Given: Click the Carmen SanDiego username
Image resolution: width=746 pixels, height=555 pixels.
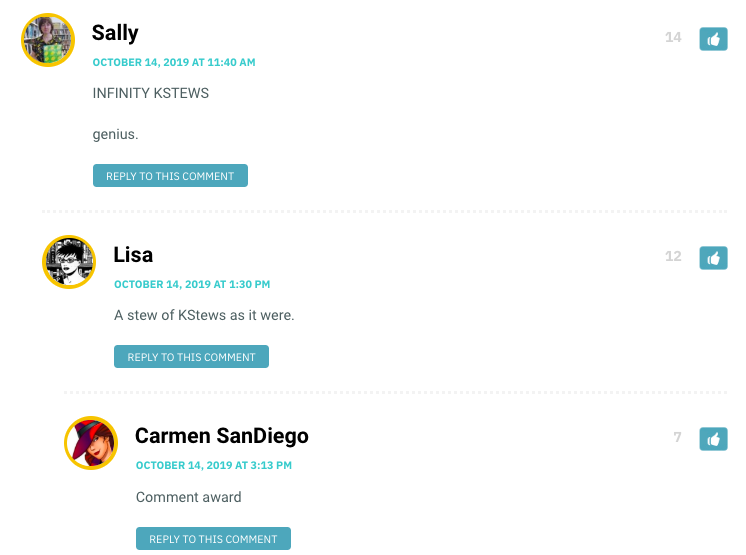Looking at the screenshot, I should 222,436.
